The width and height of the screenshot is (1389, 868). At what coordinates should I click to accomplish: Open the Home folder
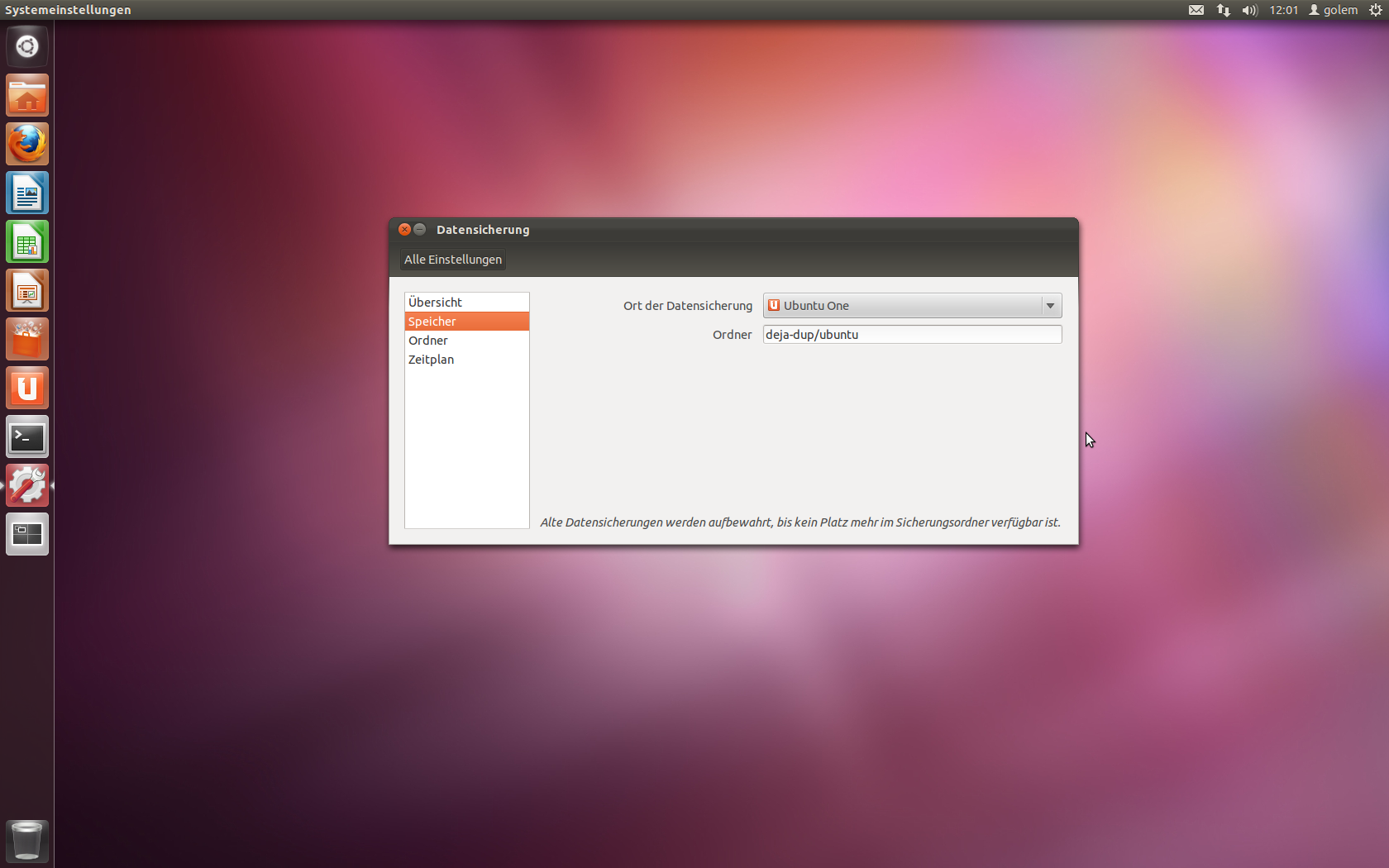27,95
